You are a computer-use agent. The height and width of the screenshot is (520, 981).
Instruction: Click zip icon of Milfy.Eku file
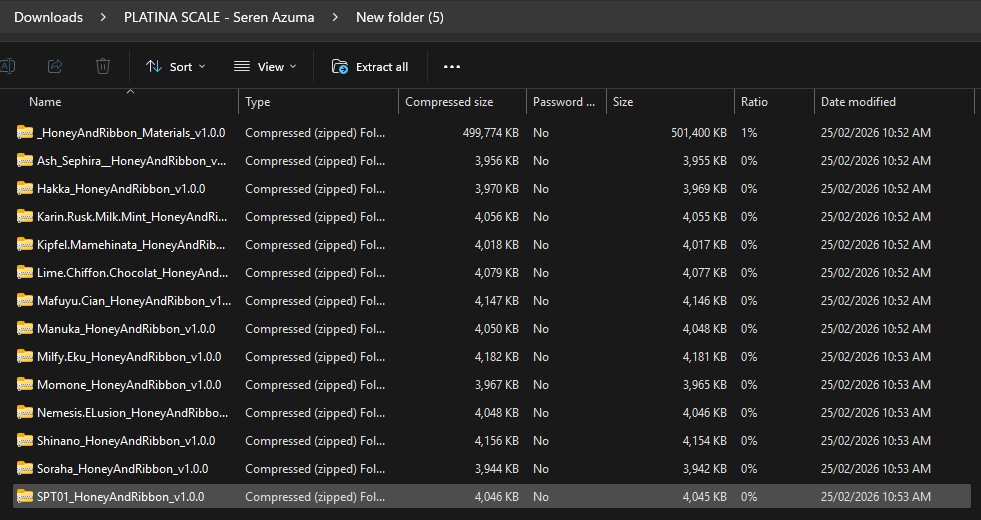pos(25,357)
